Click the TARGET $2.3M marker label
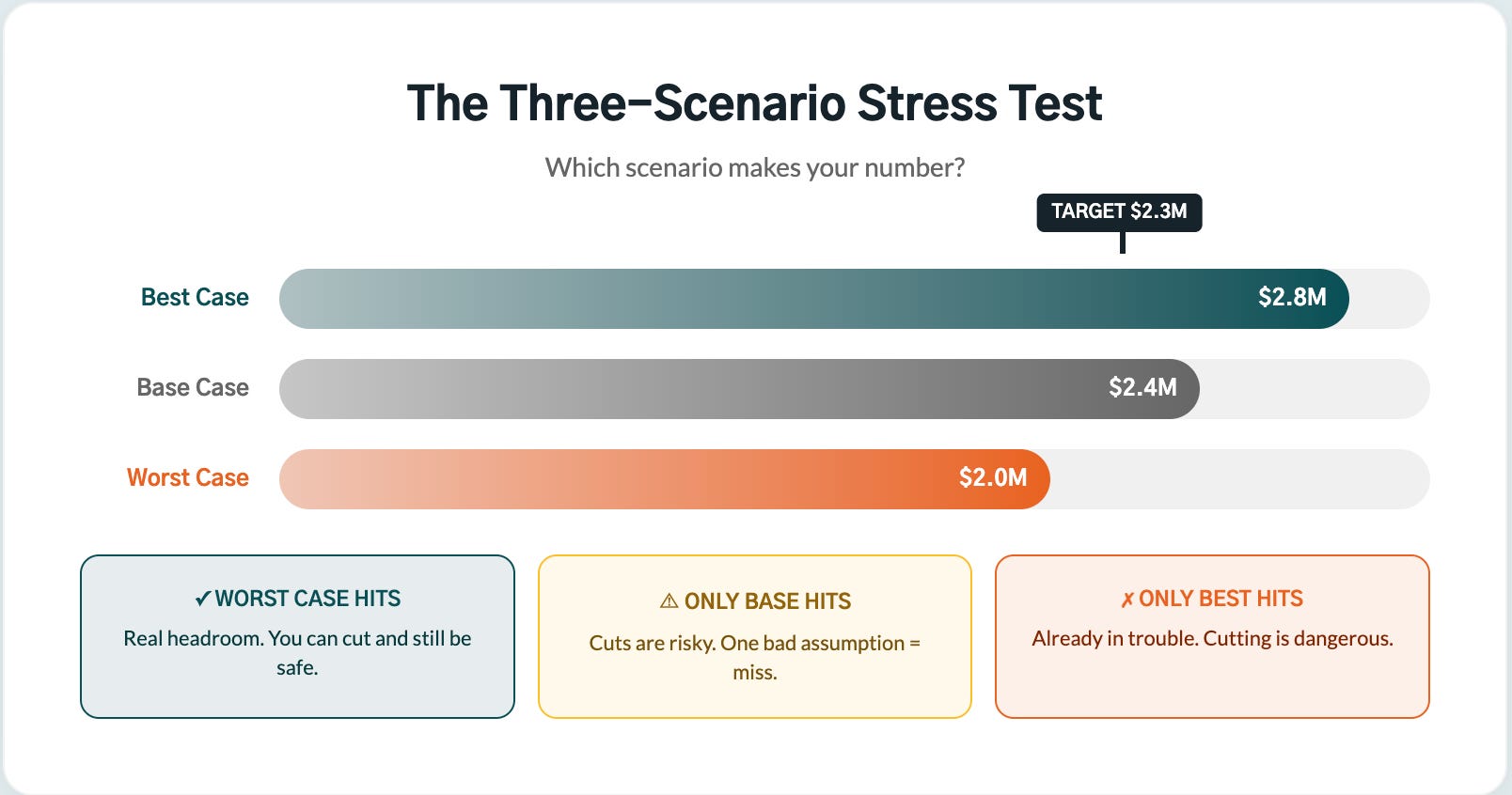Viewport: 1512px width, 795px height. coord(1119,212)
